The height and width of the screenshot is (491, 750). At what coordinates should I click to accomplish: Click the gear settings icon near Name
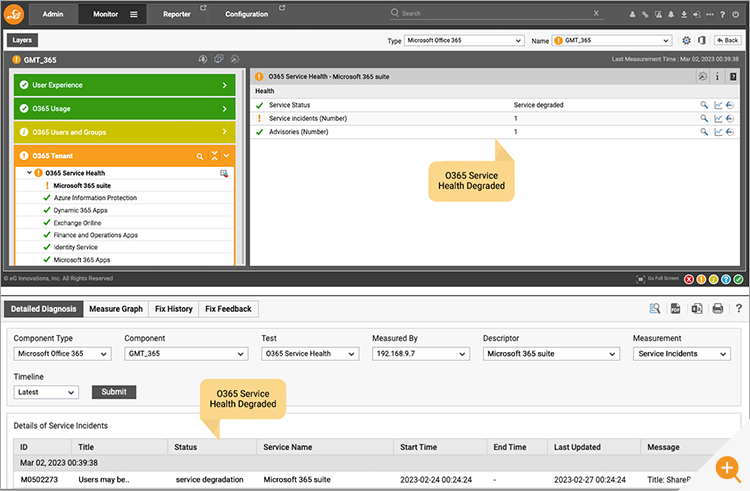686,41
